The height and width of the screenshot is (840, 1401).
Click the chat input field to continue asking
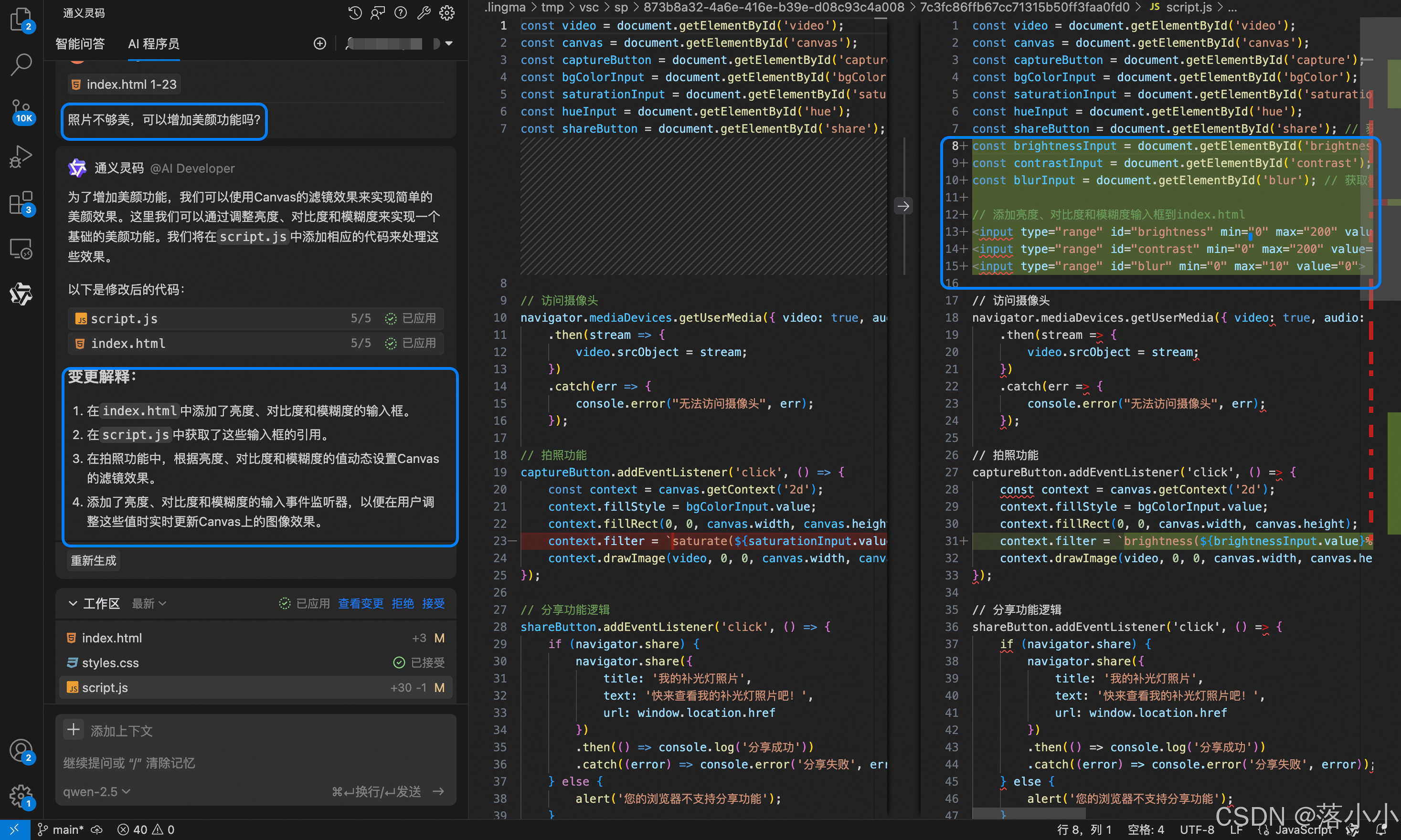255,763
